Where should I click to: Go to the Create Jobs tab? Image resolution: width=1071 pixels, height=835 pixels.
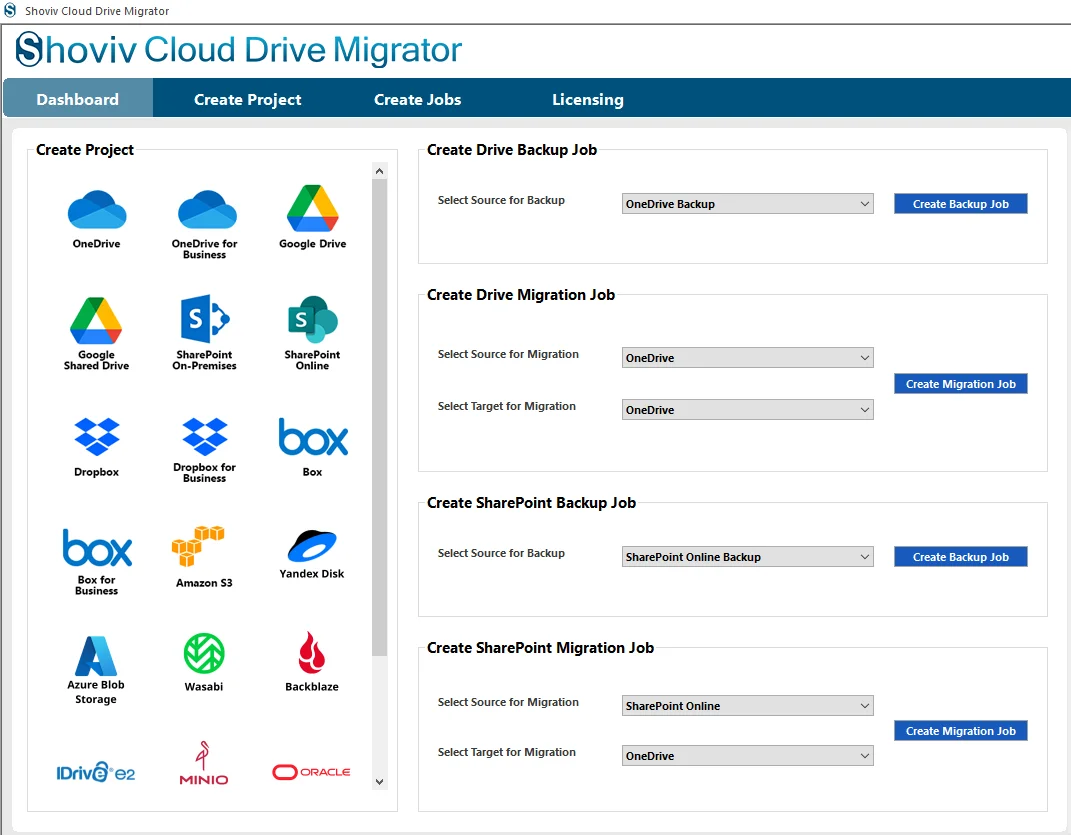pyautogui.click(x=417, y=99)
